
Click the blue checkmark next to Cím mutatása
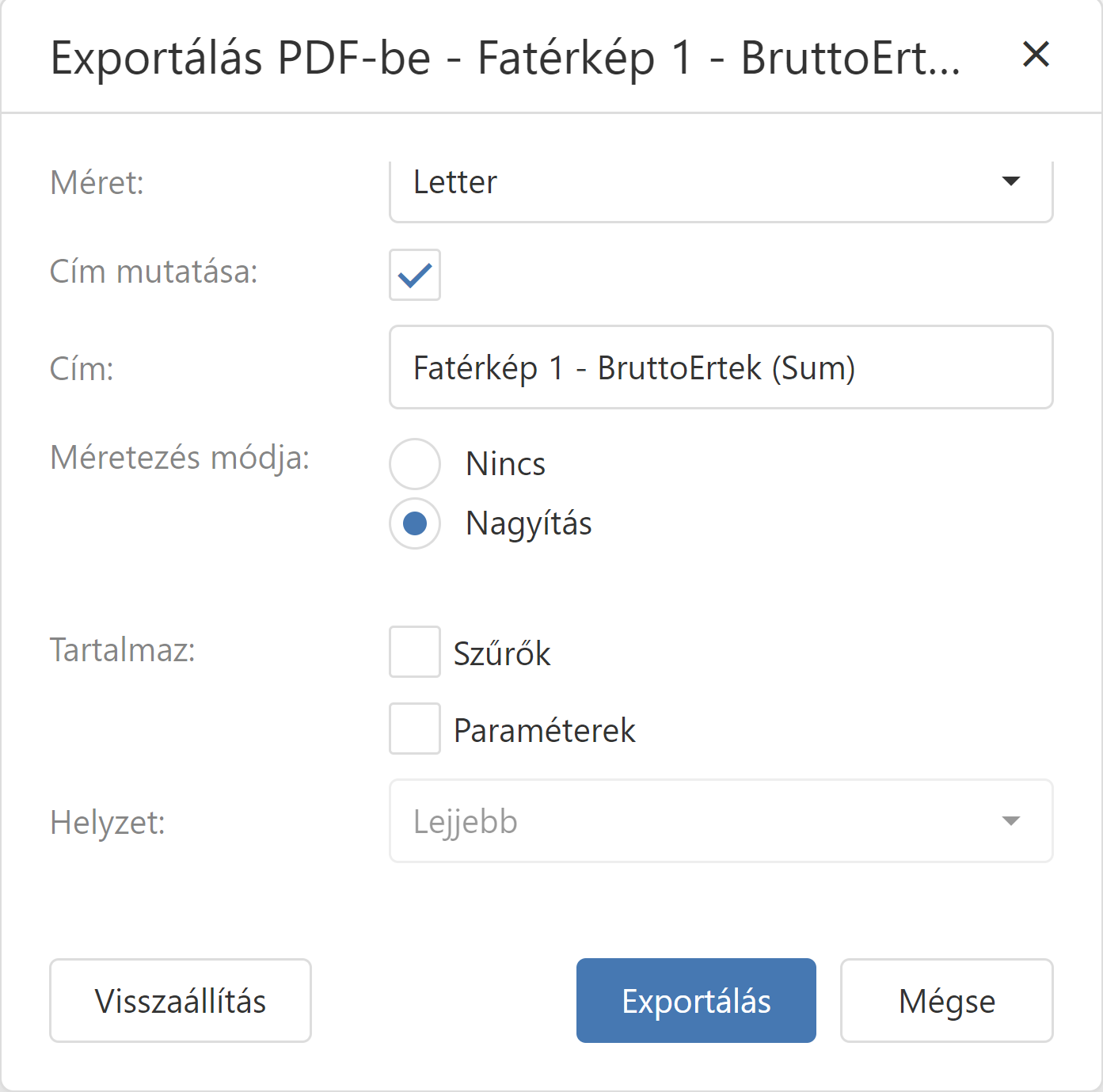coord(415,275)
